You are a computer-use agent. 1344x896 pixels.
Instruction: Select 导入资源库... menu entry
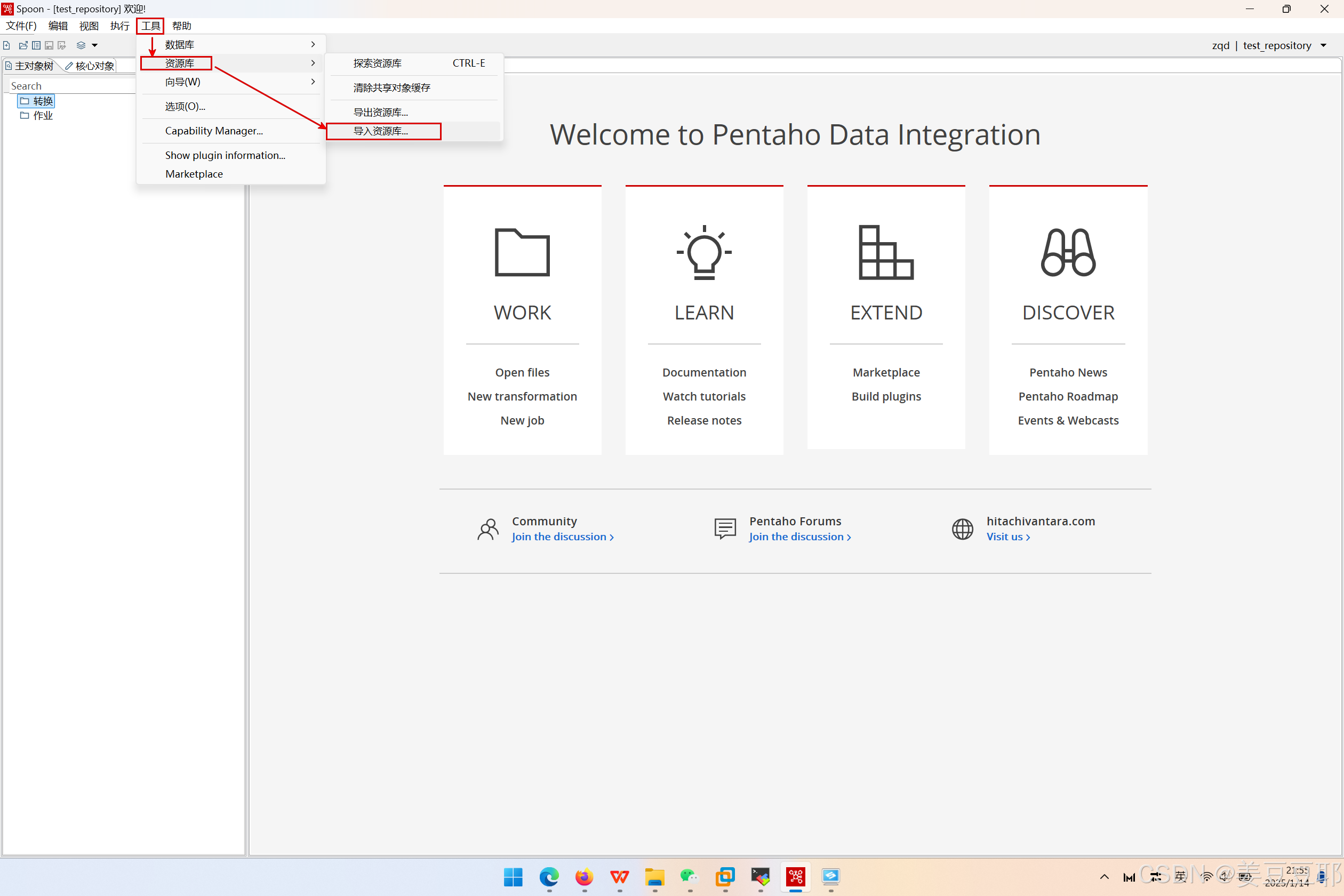[x=381, y=131]
